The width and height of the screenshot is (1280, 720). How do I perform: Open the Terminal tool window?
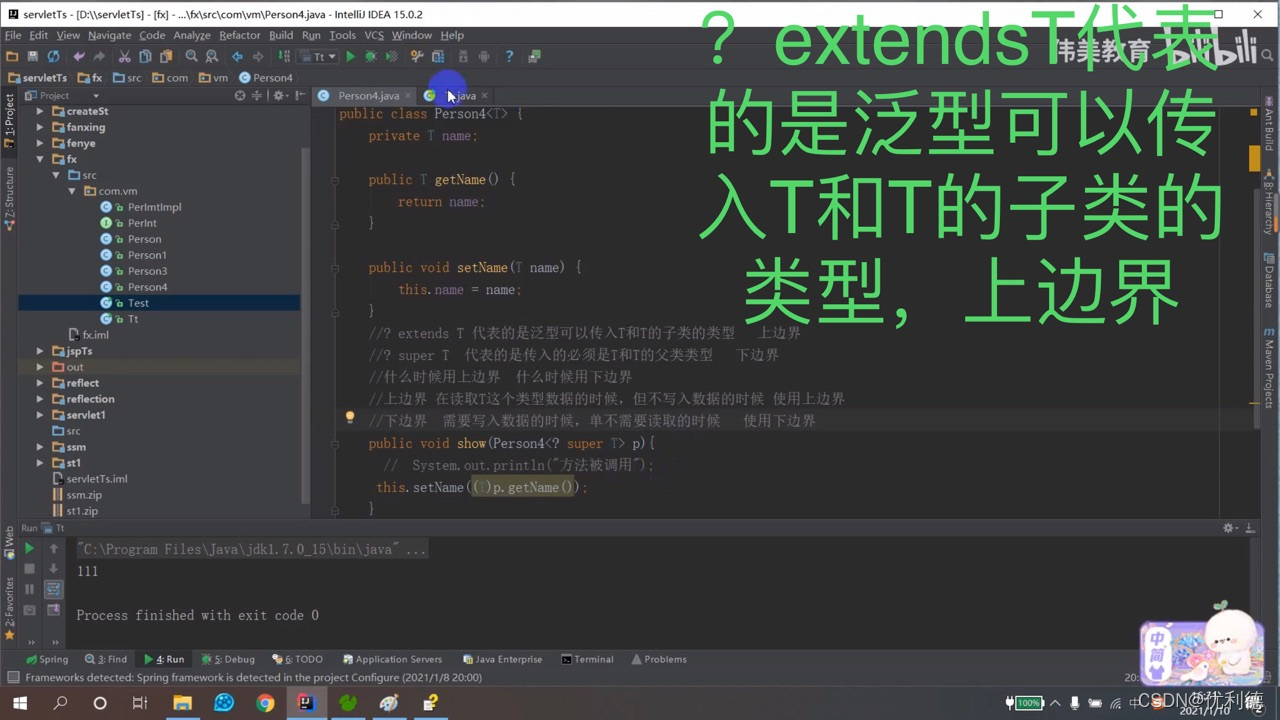click(x=587, y=659)
